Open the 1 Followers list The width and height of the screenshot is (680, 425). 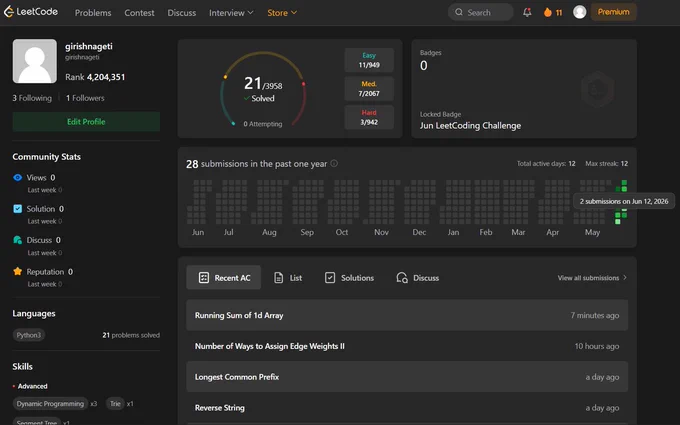[x=85, y=98]
